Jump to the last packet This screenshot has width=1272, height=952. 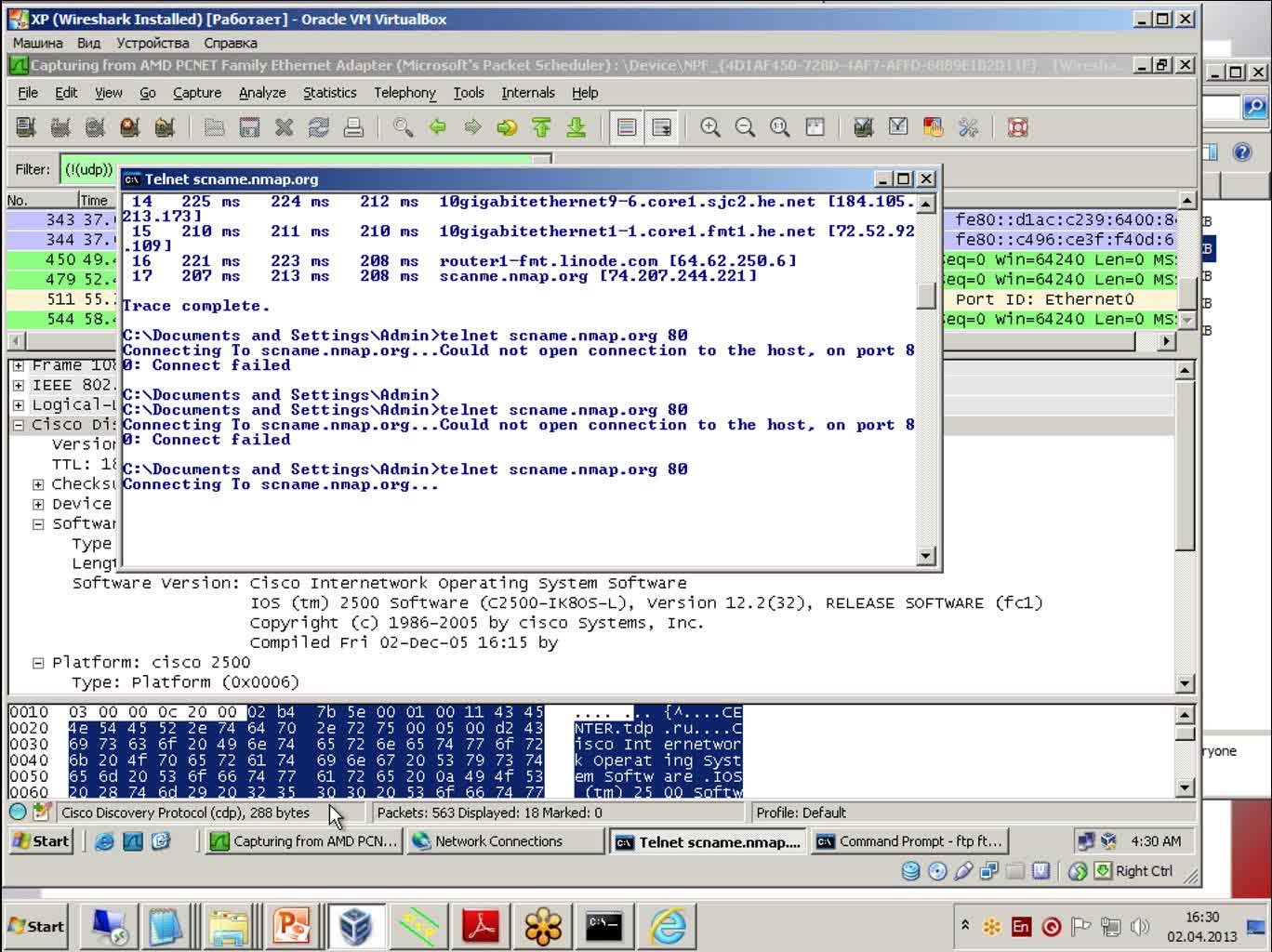point(576,127)
